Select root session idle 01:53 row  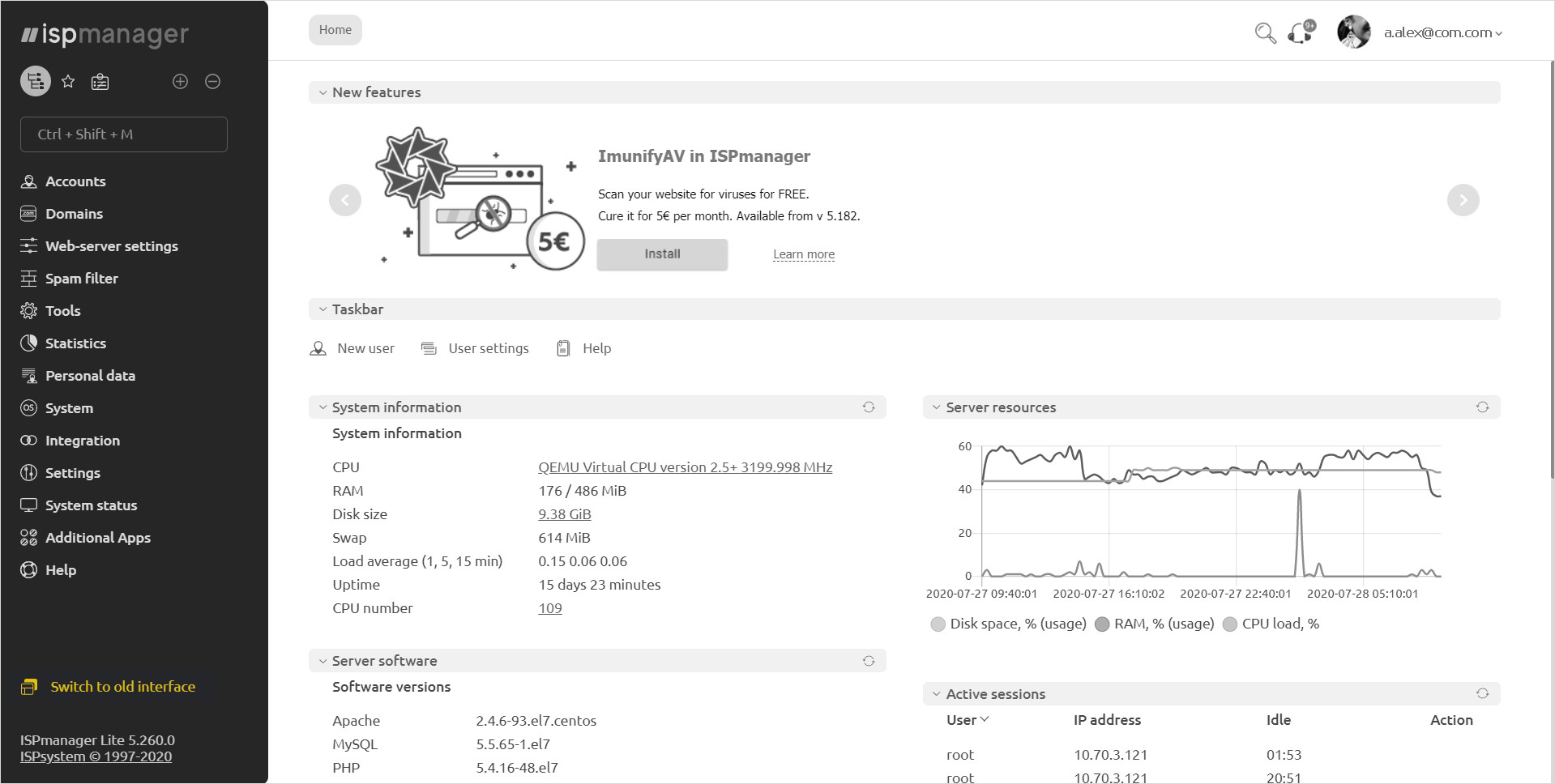coord(1211,755)
